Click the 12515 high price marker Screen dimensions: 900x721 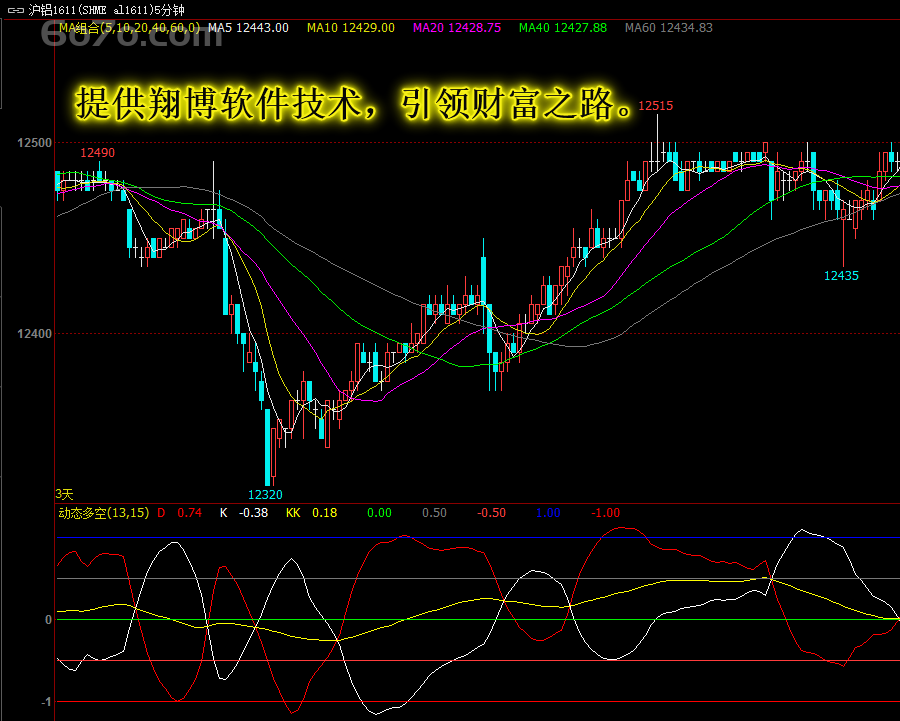pos(655,105)
